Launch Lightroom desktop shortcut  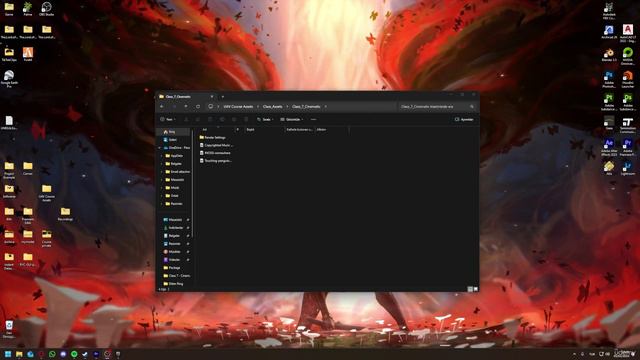pyautogui.click(x=628, y=169)
